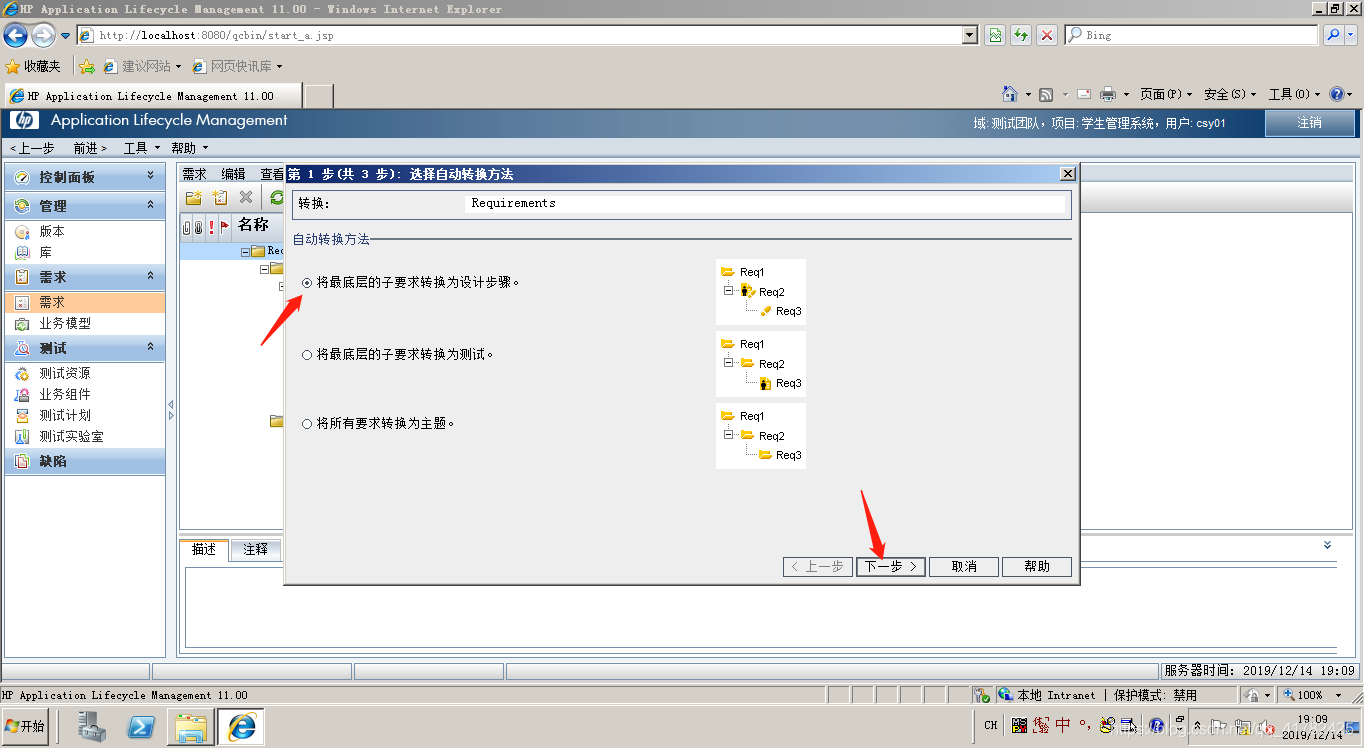This screenshot has height=748, width=1364.
Task: Select convert all requirements to subjects
Action: point(307,424)
